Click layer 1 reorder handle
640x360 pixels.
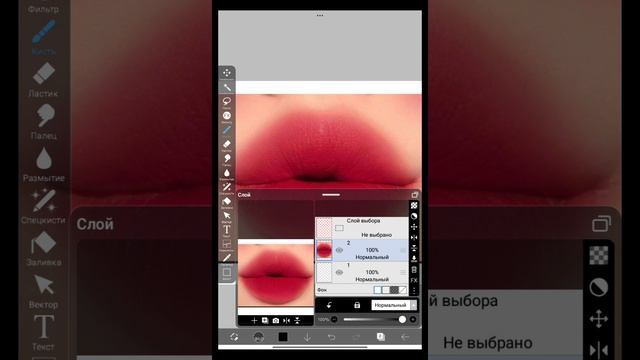pyautogui.click(x=403, y=272)
